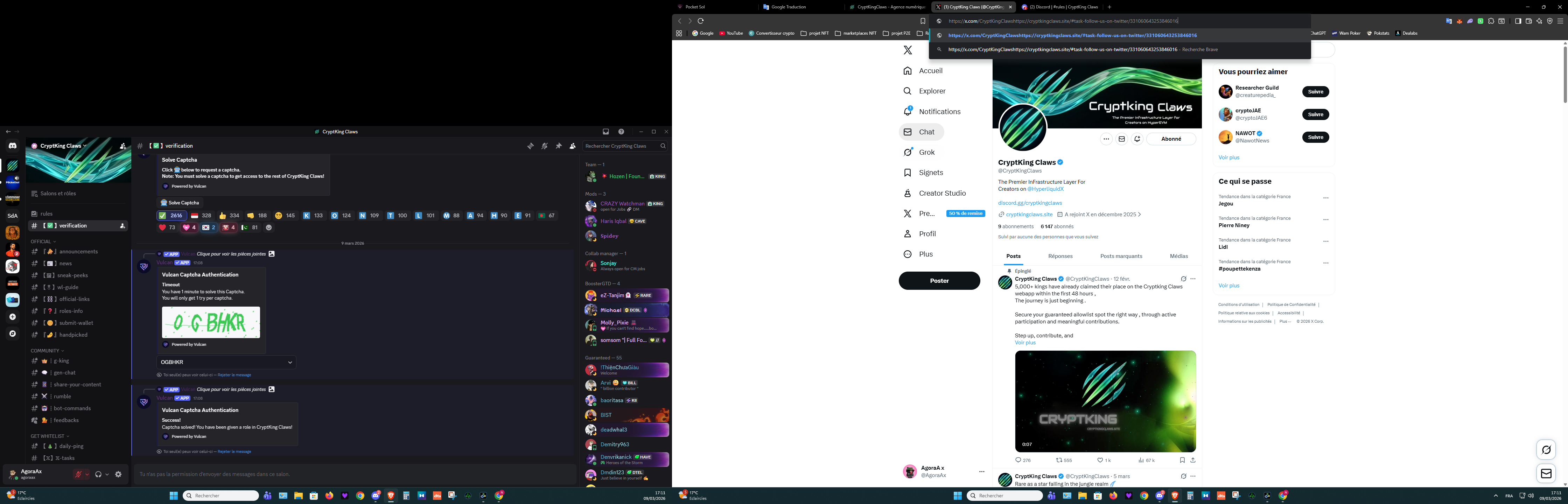Toggle the green checkmark reaction 2616
This screenshot has height=504, width=1568.
point(171,216)
